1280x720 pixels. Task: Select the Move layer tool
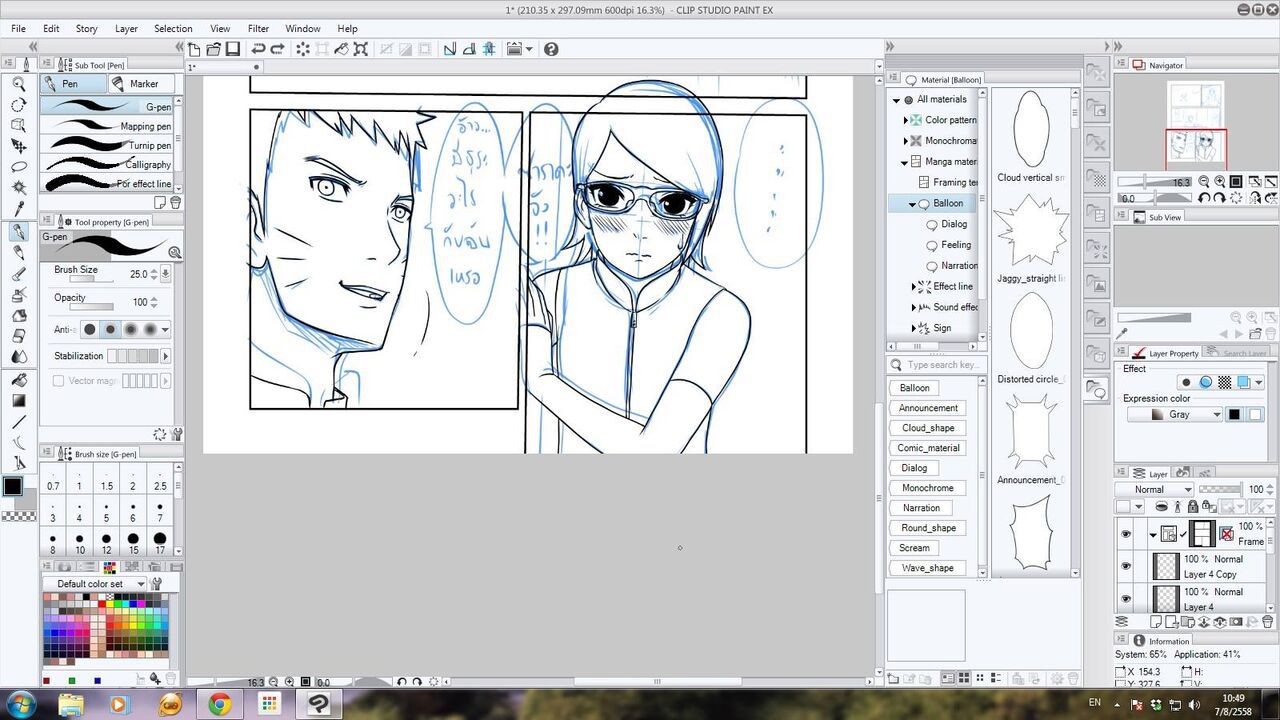click(x=18, y=146)
